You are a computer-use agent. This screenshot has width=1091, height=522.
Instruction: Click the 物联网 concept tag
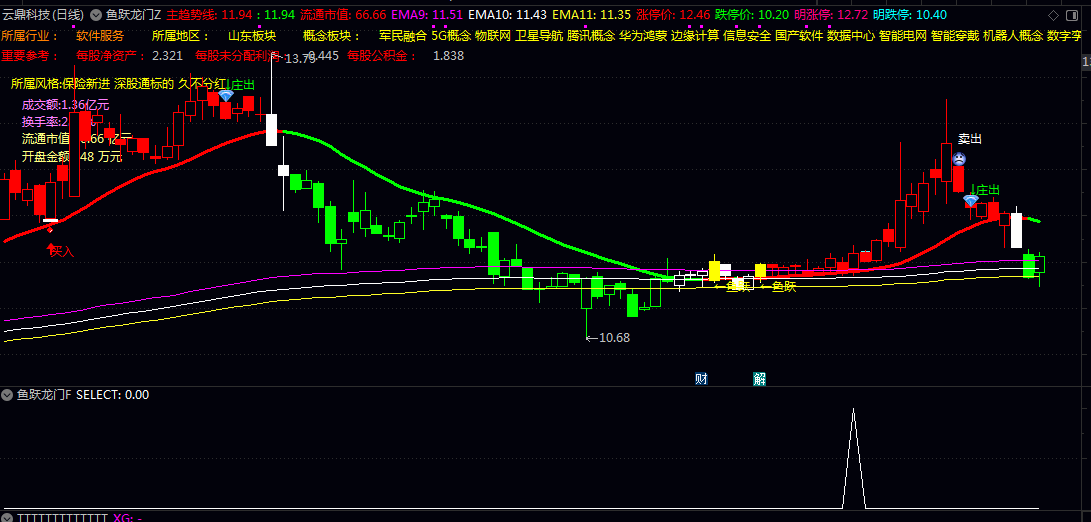click(493, 36)
